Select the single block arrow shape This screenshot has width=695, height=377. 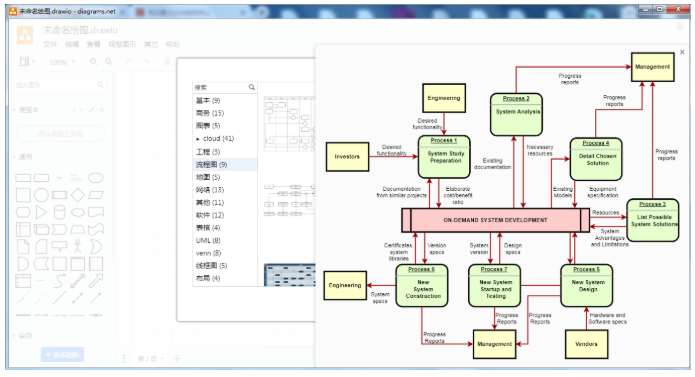(x=96, y=281)
